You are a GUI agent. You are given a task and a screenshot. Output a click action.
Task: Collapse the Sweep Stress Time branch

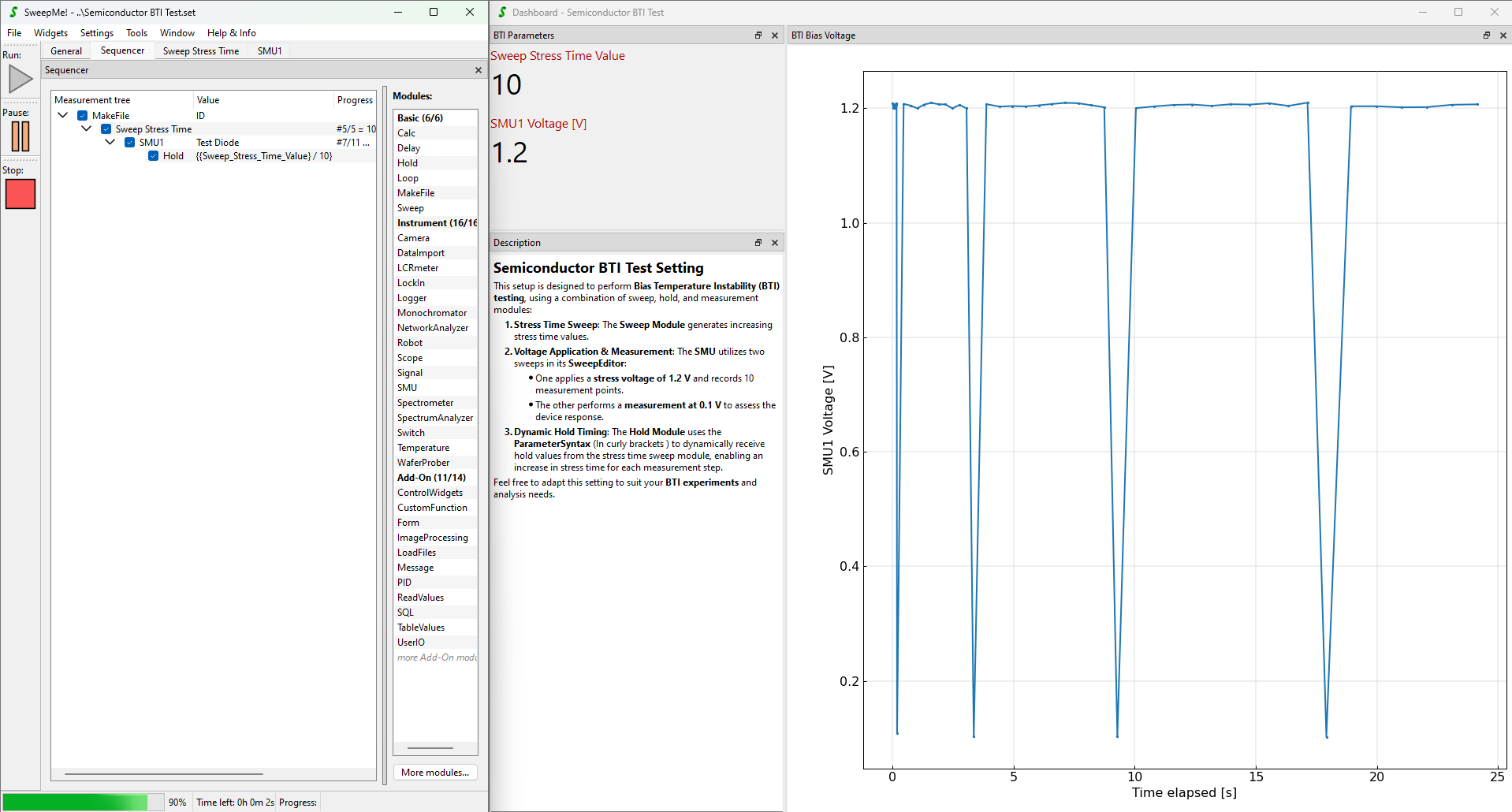87,129
